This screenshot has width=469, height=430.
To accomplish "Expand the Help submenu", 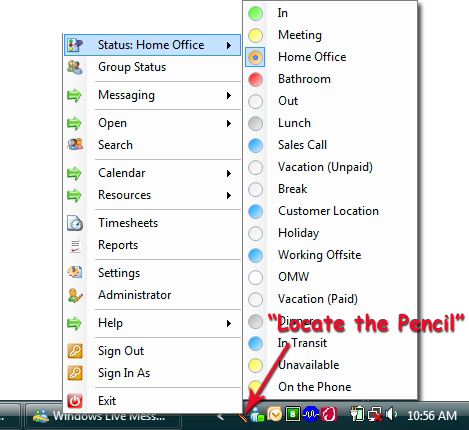I will pyautogui.click(x=152, y=323).
